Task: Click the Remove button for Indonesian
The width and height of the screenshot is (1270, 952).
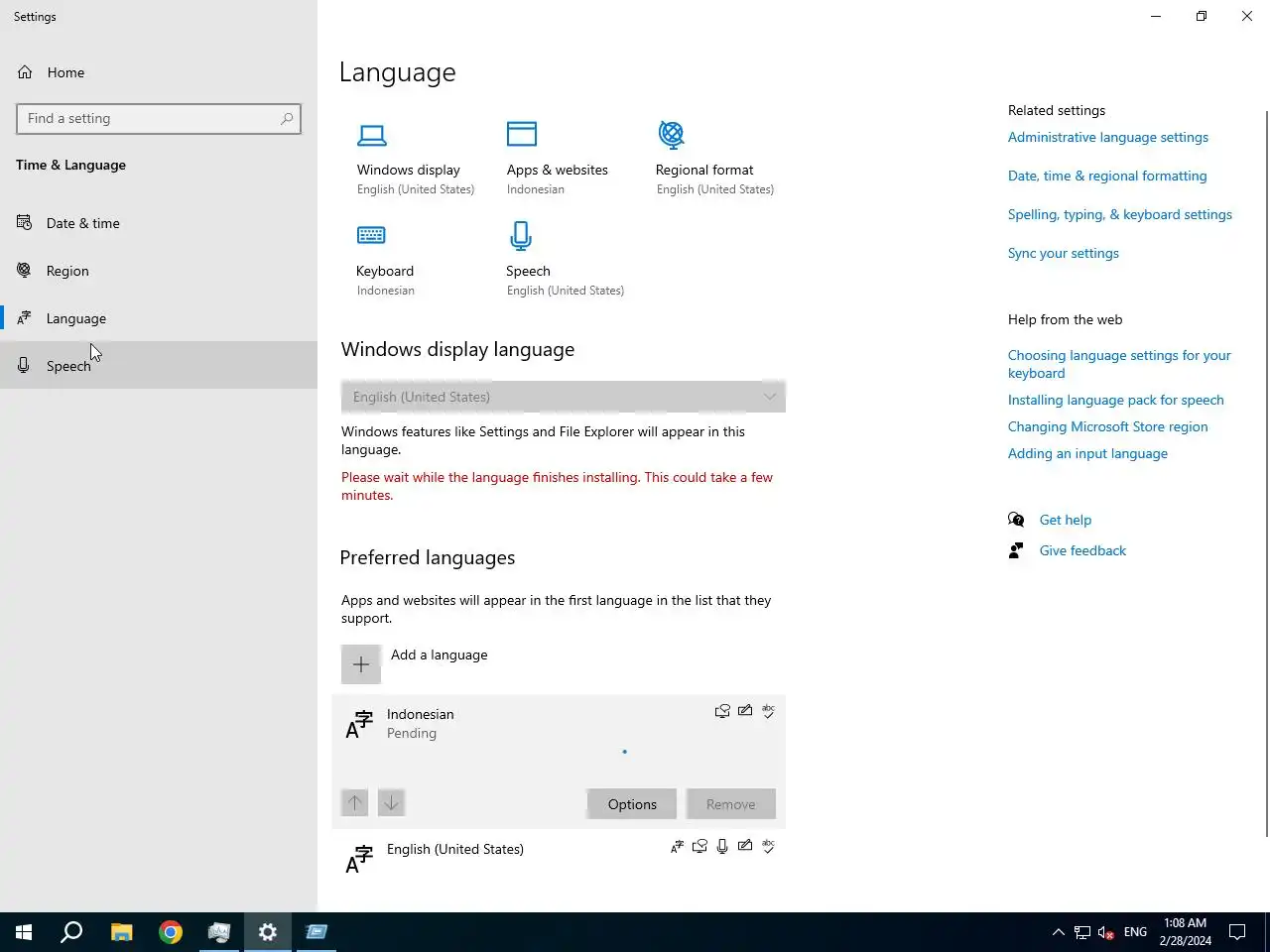Action: tap(731, 804)
